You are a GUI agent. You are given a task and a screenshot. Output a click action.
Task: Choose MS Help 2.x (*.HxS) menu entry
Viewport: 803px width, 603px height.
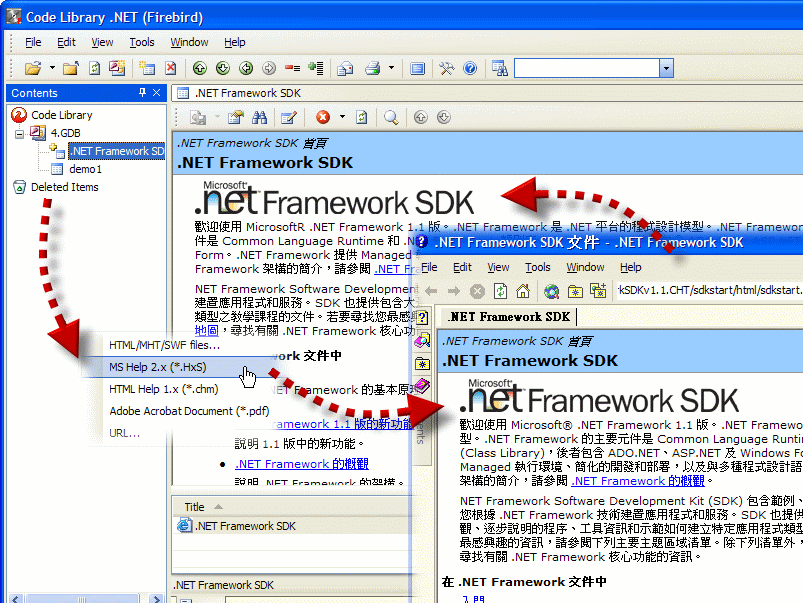158,367
